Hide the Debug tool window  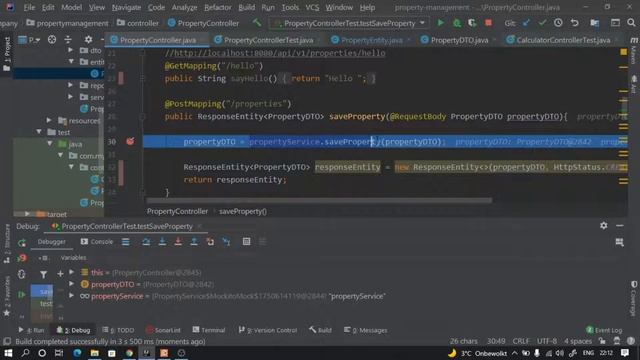click(620, 225)
